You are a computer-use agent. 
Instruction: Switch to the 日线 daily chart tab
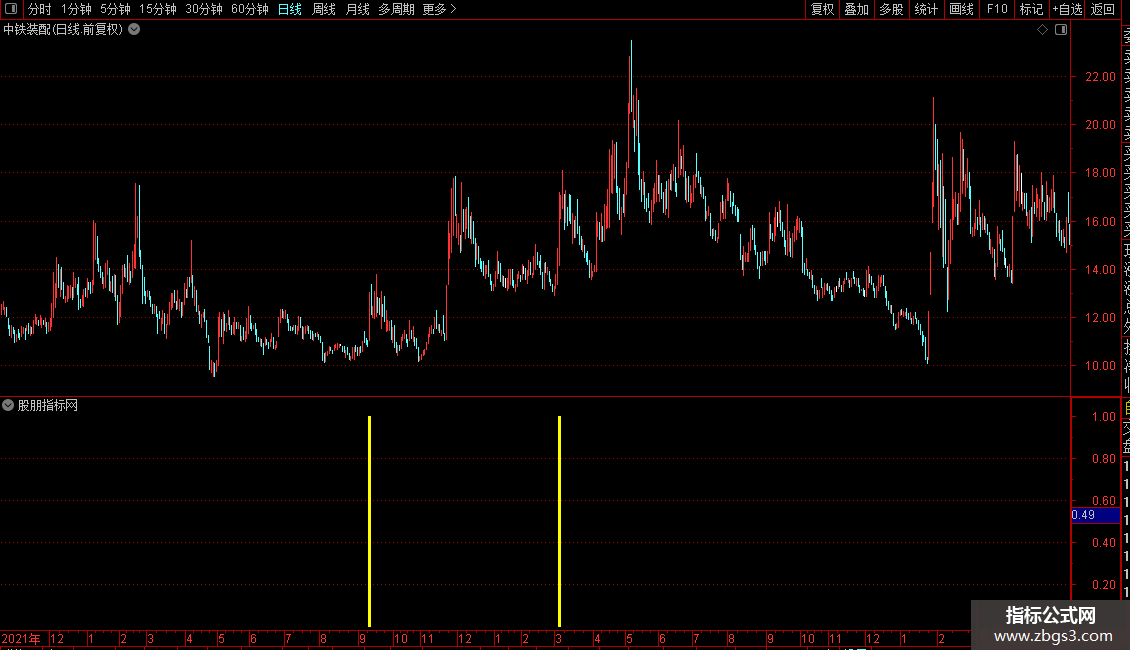pyautogui.click(x=290, y=9)
